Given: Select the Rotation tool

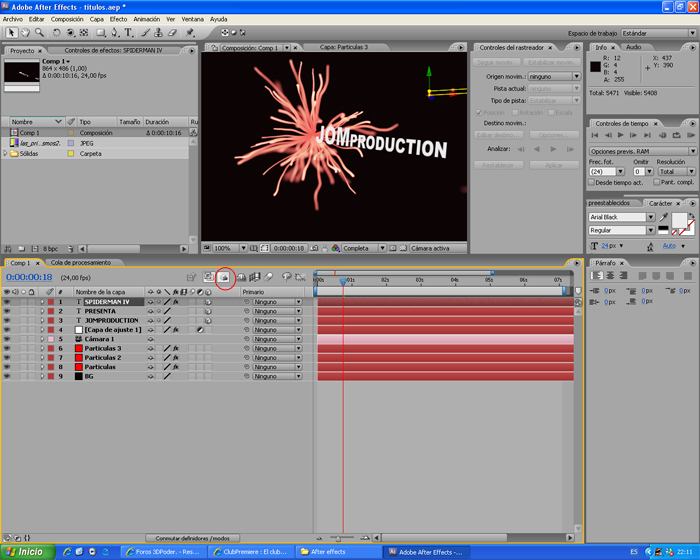Looking at the screenshot, I should 56,33.
